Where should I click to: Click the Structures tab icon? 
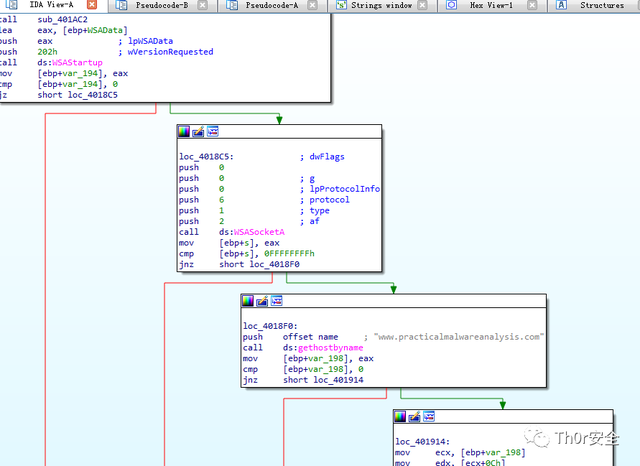point(561,5)
